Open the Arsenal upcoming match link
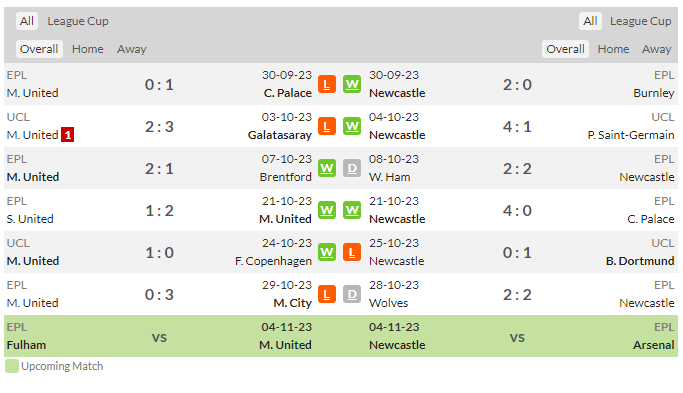Image resolution: width=683 pixels, height=393 pixels. (x=654, y=345)
